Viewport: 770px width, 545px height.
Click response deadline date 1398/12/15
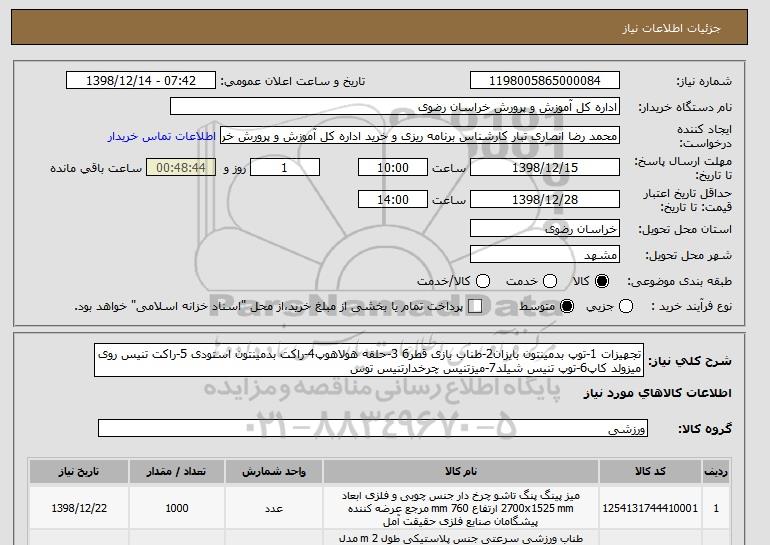[545, 167]
